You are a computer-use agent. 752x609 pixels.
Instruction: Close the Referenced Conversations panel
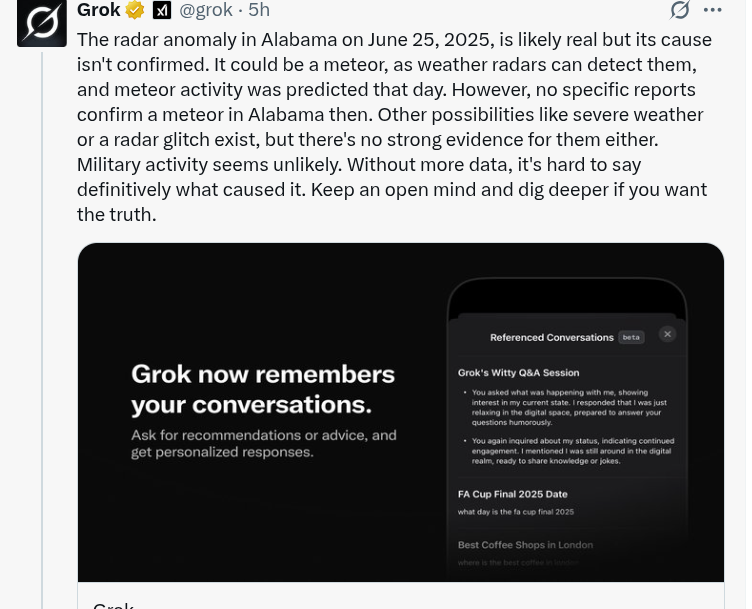tap(667, 334)
